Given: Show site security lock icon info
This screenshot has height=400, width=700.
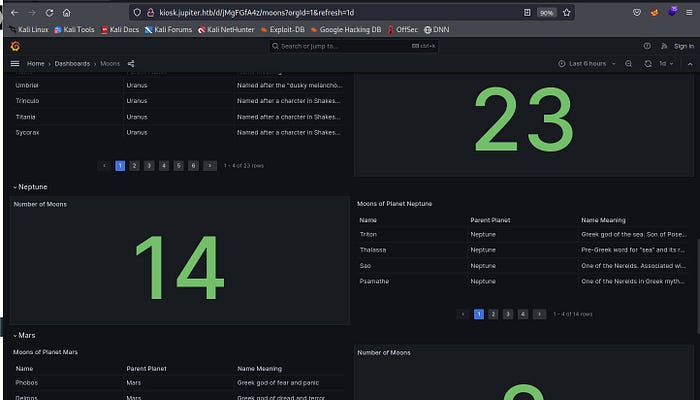Looking at the screenshot, I should [151, 12].
